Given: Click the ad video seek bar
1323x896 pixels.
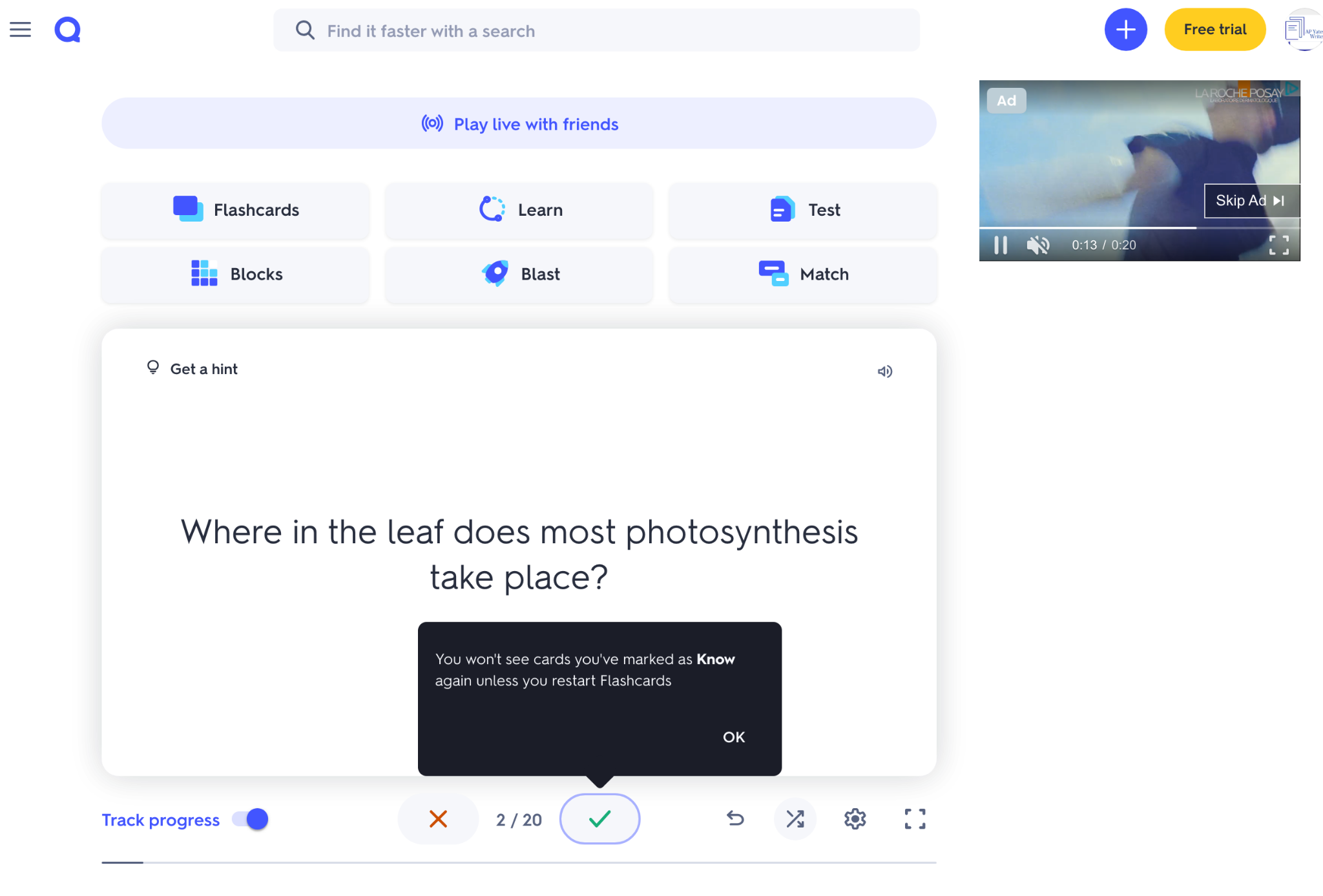Looking at the screenshot, I should point(1140,228).
